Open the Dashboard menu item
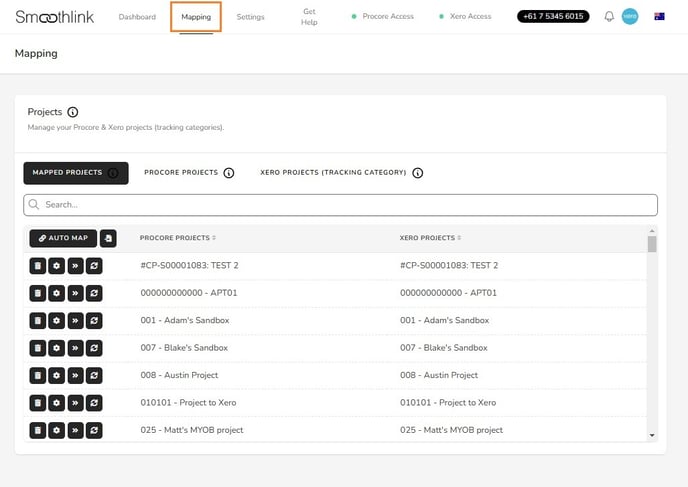The height and width of the screenshot is (487, 688). (138, 17)
